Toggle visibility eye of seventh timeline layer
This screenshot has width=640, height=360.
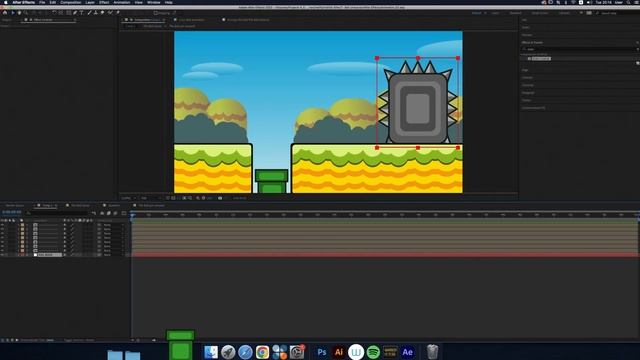tap(2, 250)
